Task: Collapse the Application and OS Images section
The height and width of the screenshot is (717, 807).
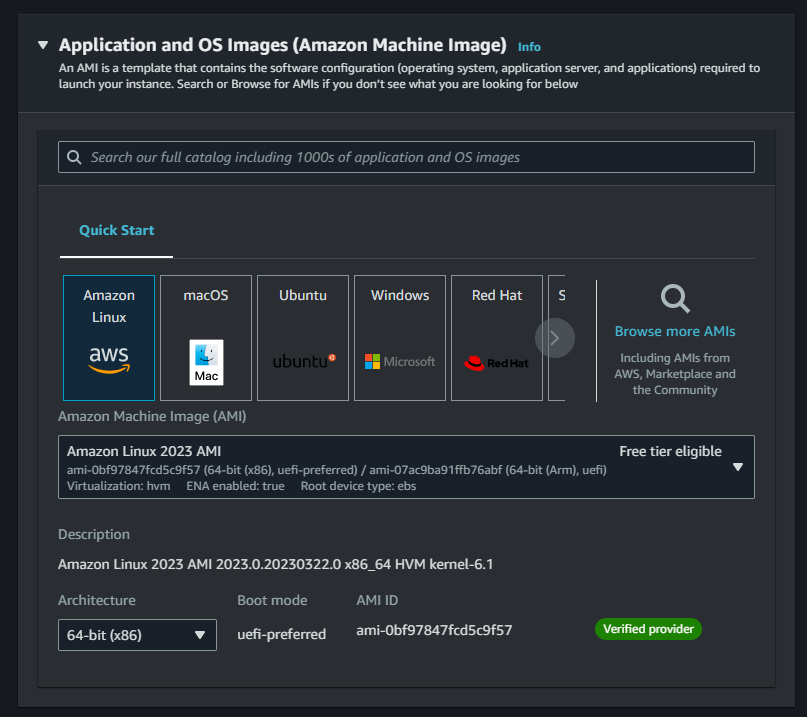Action: 43,45
